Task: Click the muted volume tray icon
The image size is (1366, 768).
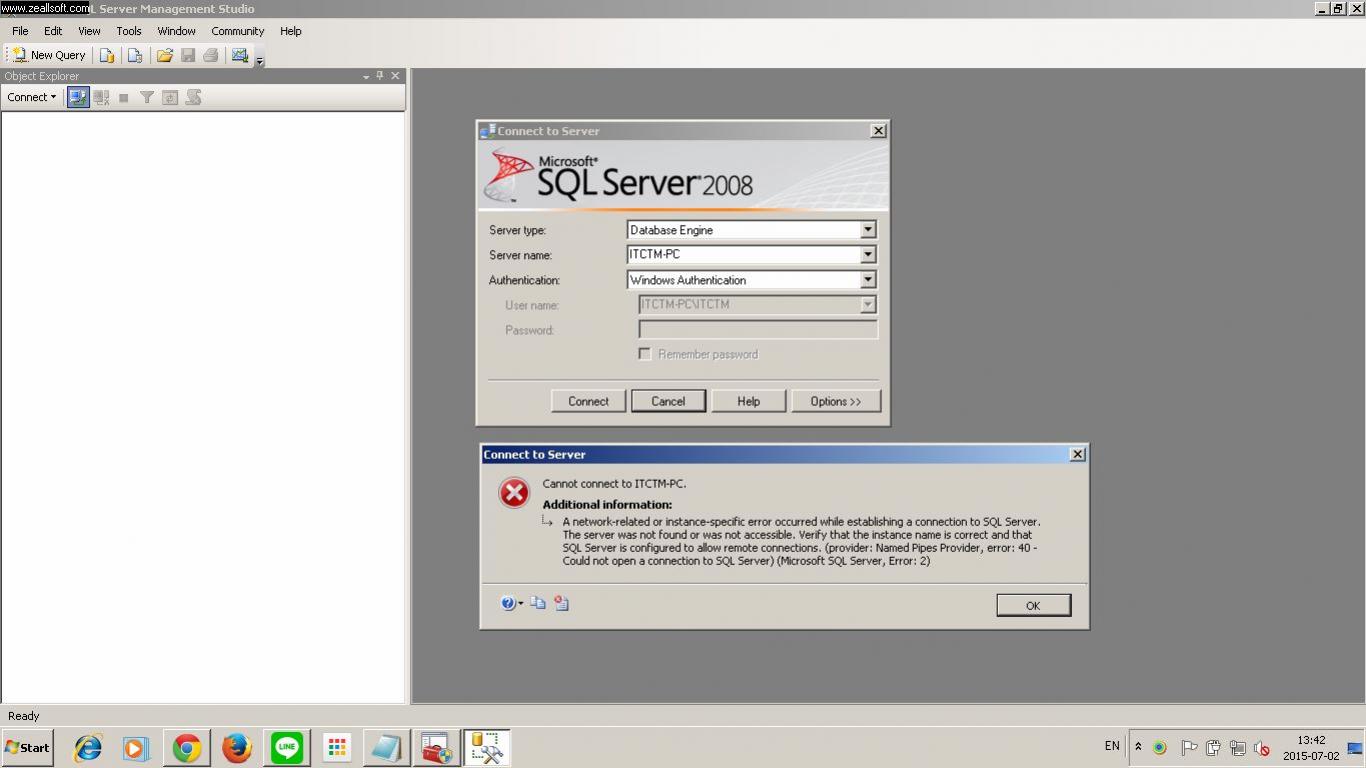Action: pos(1262,748)
